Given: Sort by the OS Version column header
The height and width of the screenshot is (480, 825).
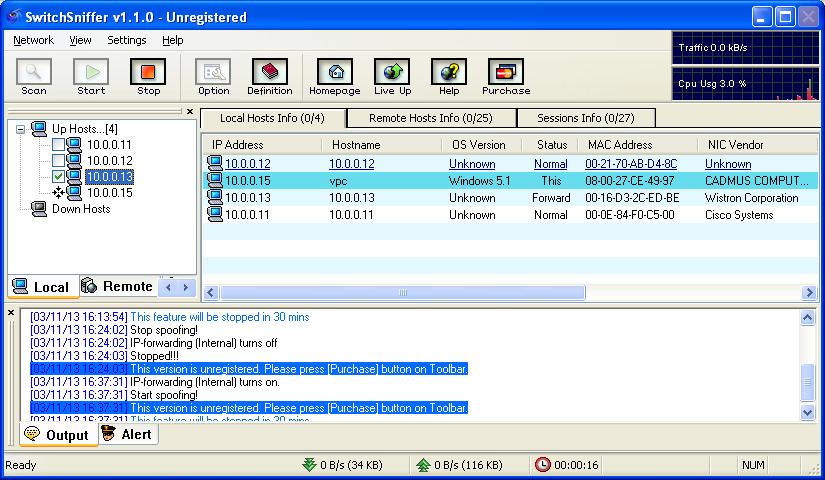Looking at the screenshot, I should 481,145.
